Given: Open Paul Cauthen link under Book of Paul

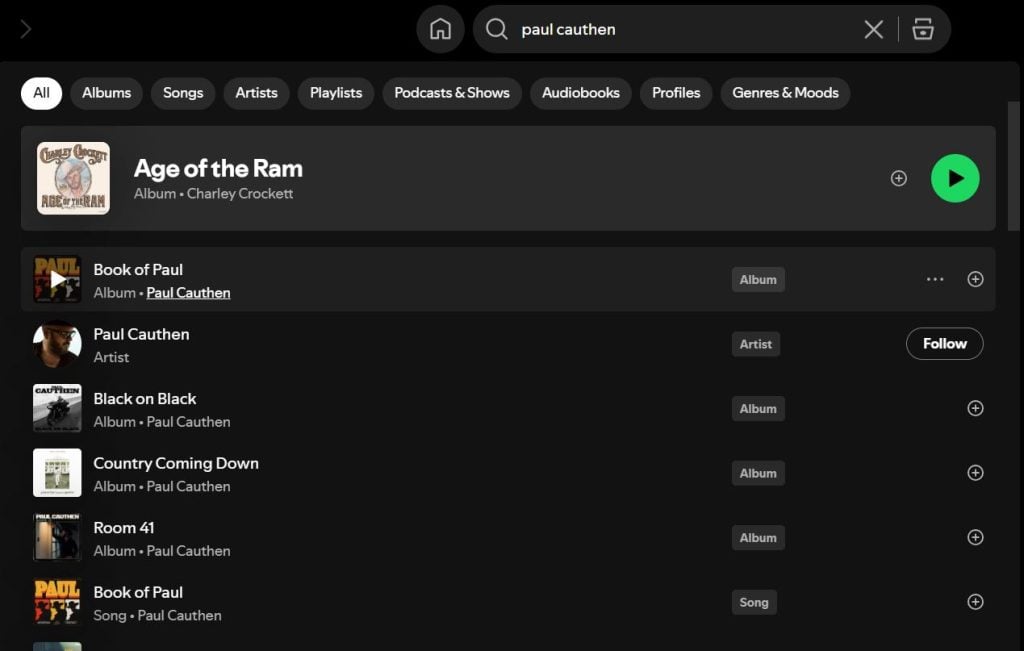Looking at the screenshot, I should pyautogui.click(x=188, y=293).
